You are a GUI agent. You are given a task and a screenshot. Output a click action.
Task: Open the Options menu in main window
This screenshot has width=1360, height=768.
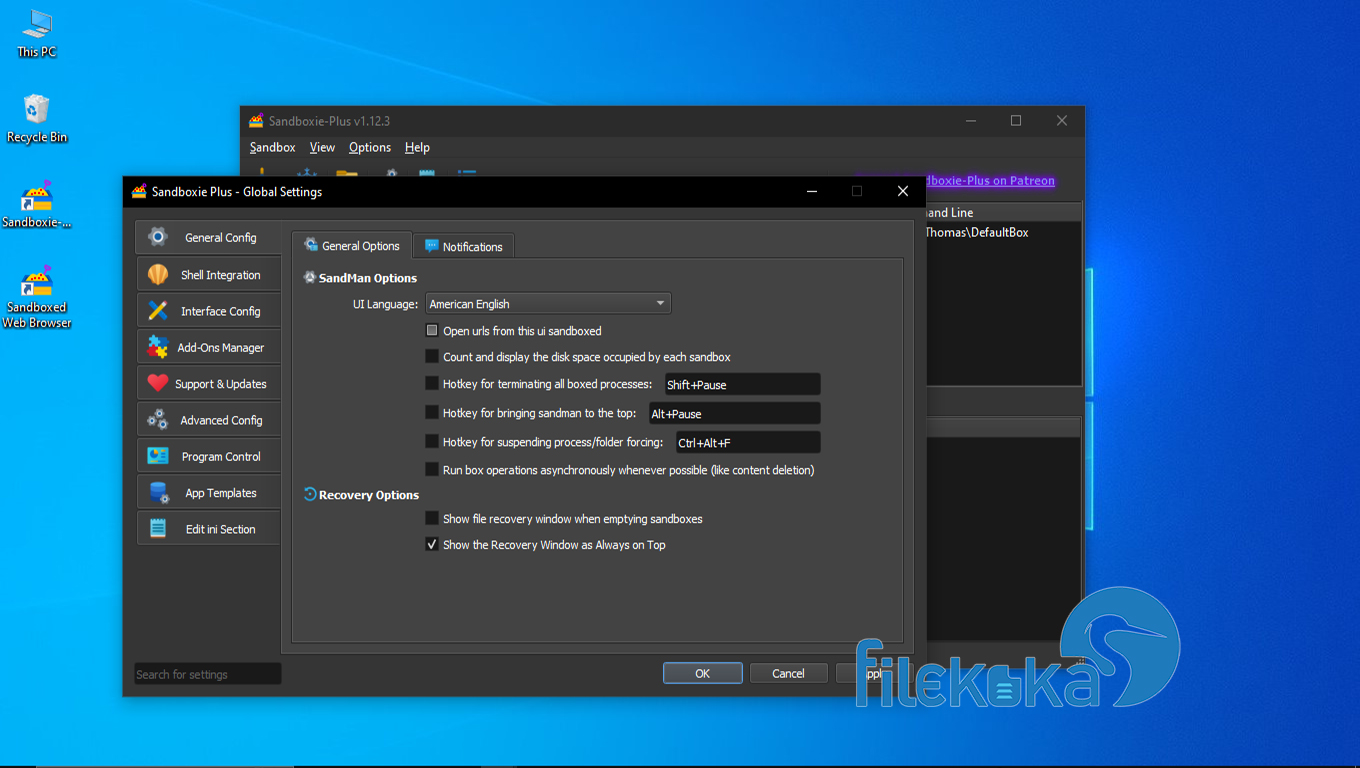pos(370,147)
